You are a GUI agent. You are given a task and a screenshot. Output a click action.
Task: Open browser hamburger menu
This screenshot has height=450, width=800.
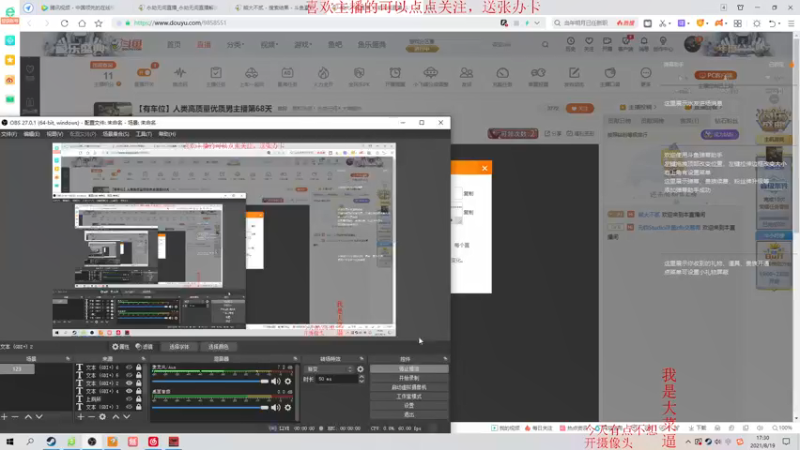point(791,23)
